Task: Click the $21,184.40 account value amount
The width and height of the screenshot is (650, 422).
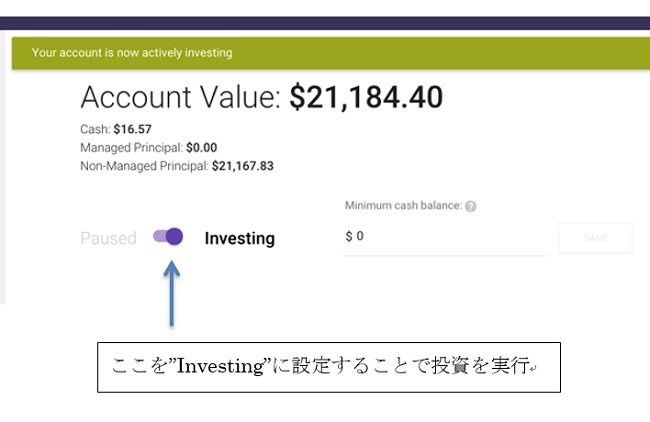Action: click(x=365, y=97)
